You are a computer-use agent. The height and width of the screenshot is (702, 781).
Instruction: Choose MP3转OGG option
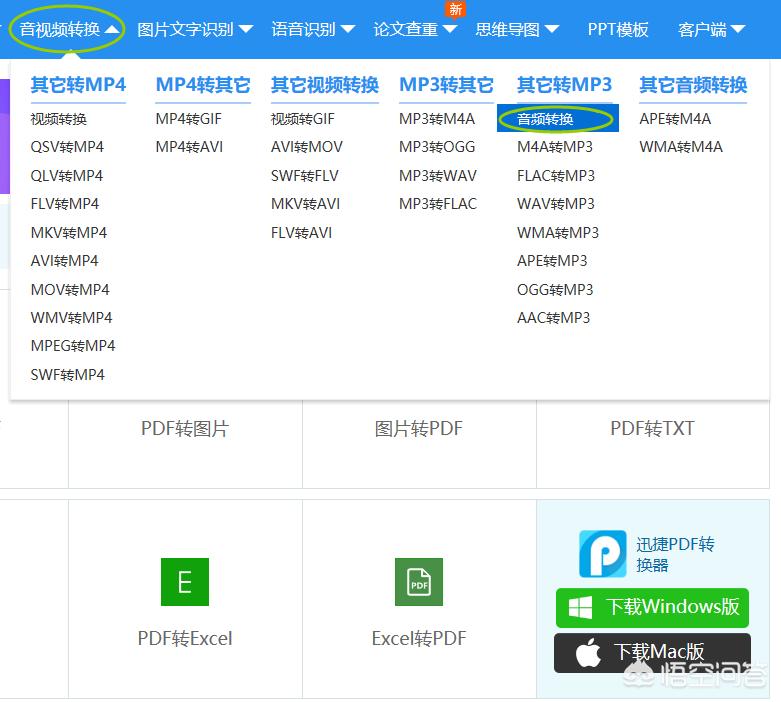[x=437, y=147]
